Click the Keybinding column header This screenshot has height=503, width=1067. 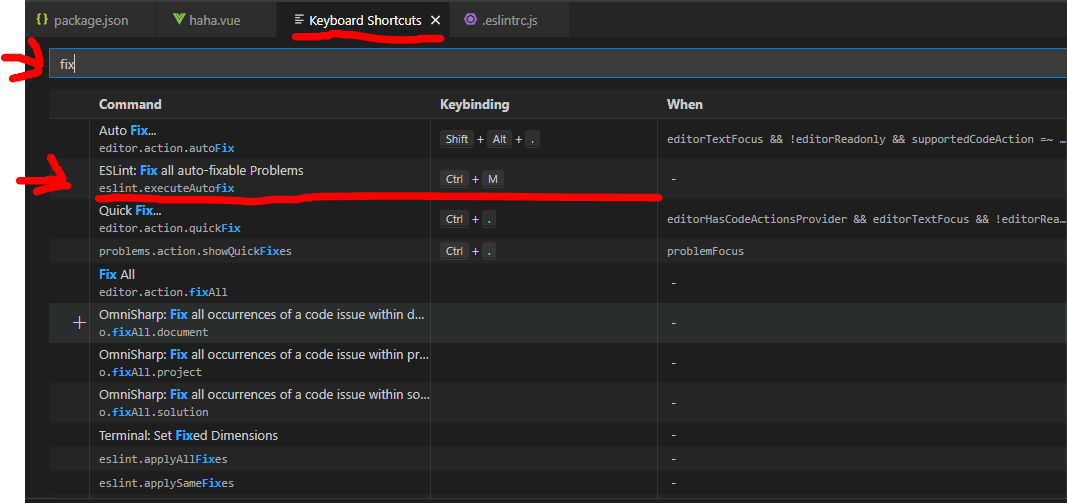(x=474, y=104)
